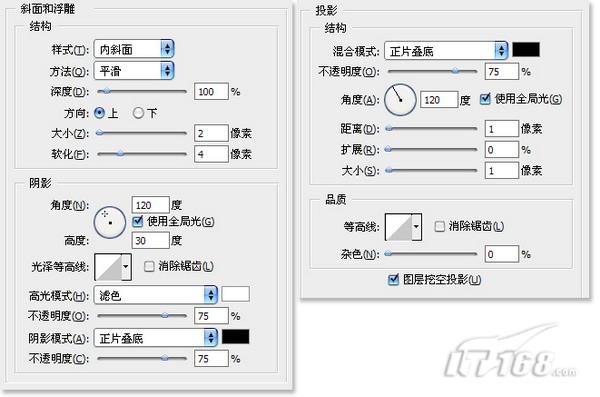Toggle 使用全局光 in bevel shading section
The image size is (600, 397).
point(137,221)
